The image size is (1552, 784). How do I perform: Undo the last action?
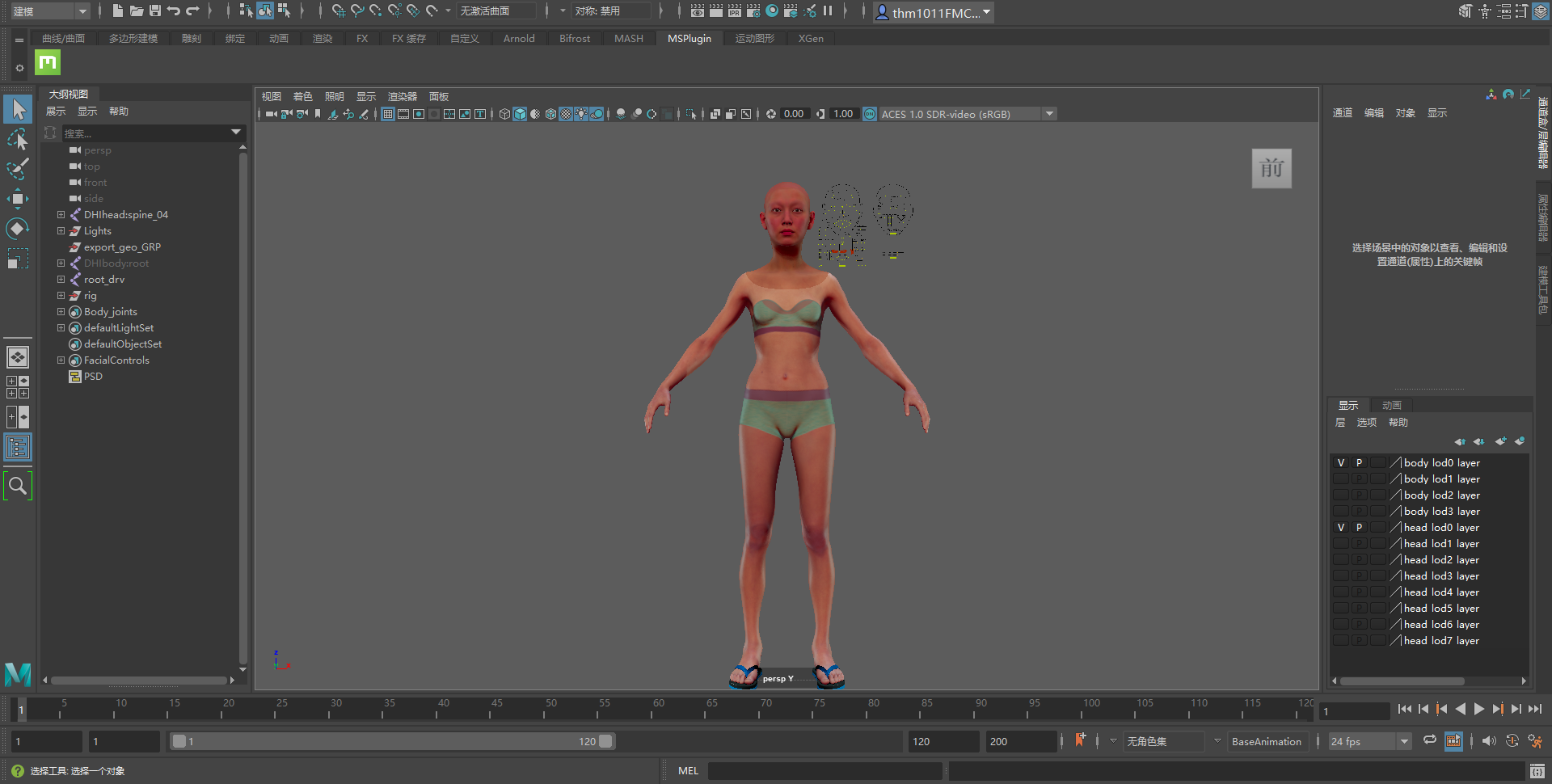[174, 11]
